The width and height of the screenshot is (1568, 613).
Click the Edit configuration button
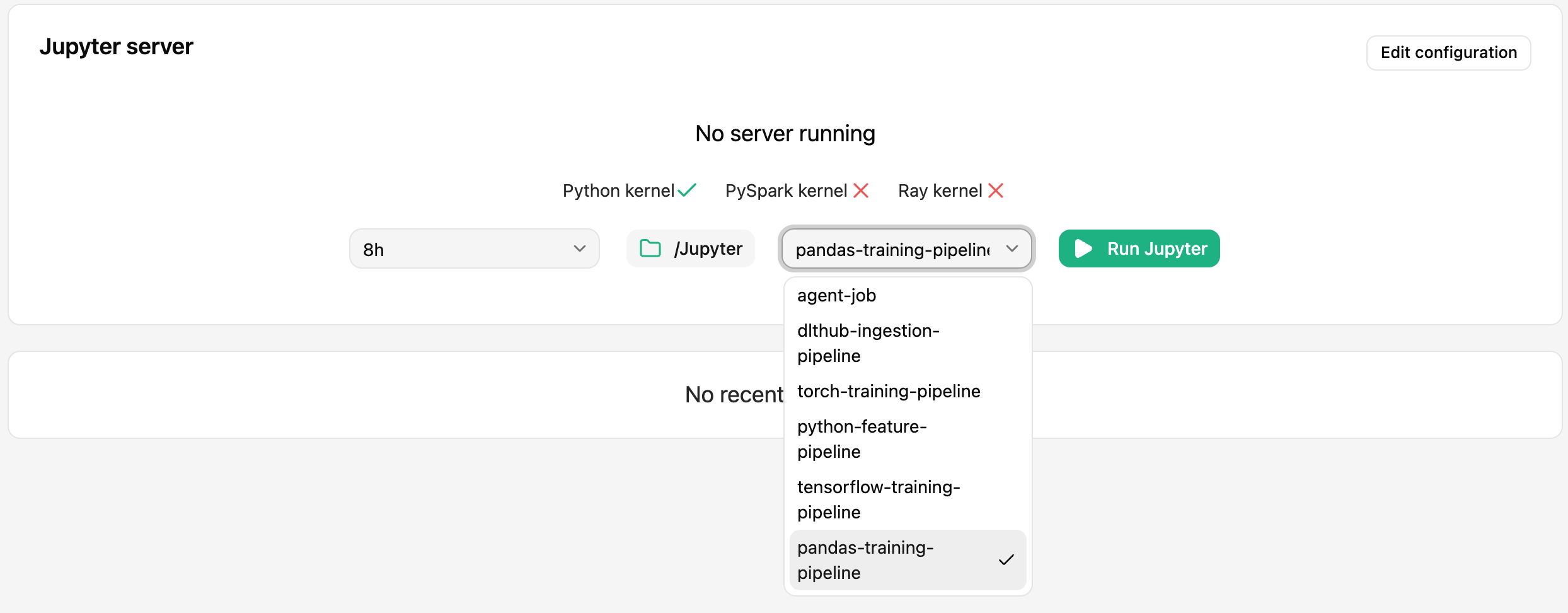[x=1448, y=52]
